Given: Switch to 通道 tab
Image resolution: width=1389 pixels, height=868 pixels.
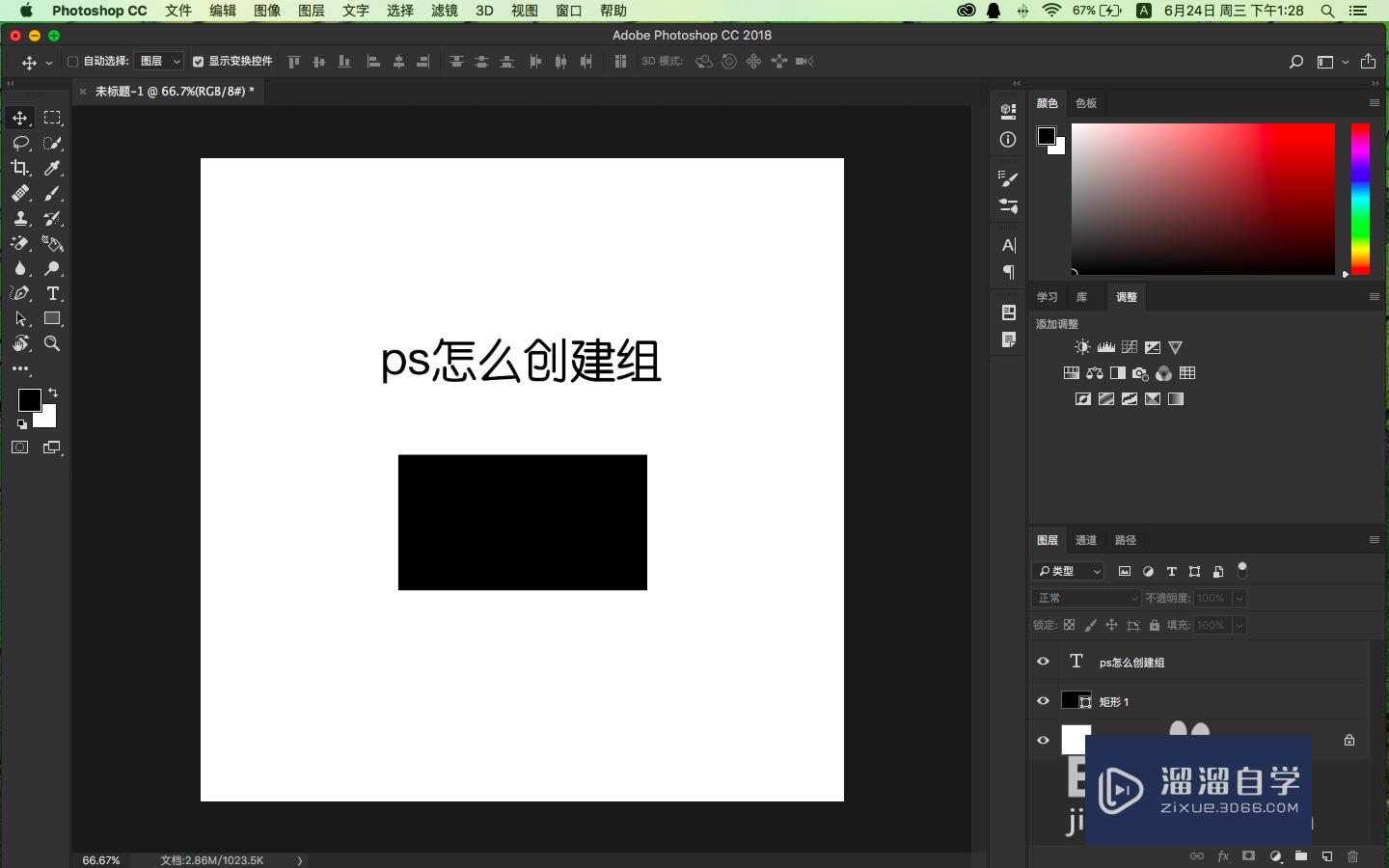Looking at the screenshot, I should coord(1086,540).
